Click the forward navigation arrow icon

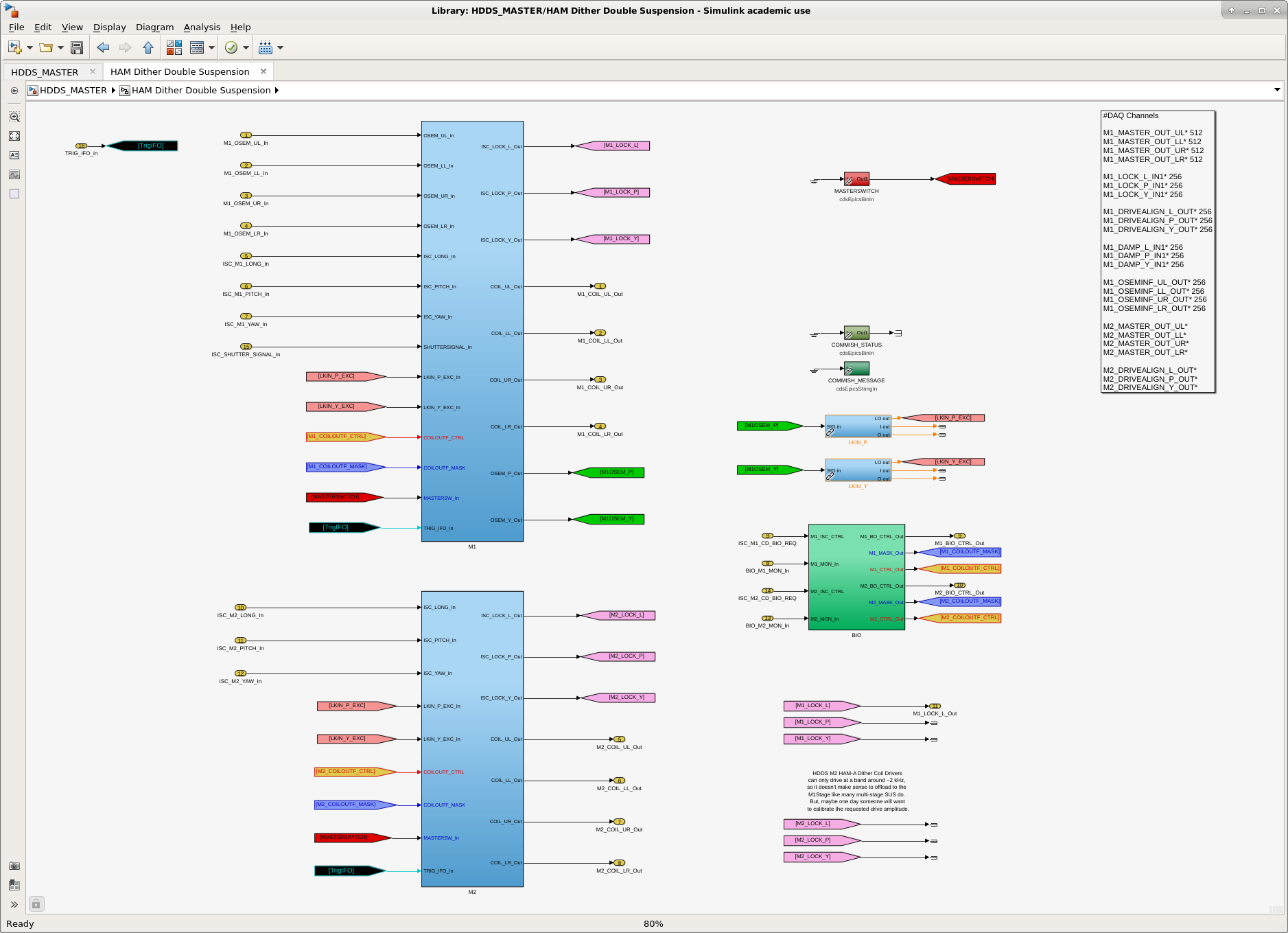pyautogui.click(x=125, y=47)
